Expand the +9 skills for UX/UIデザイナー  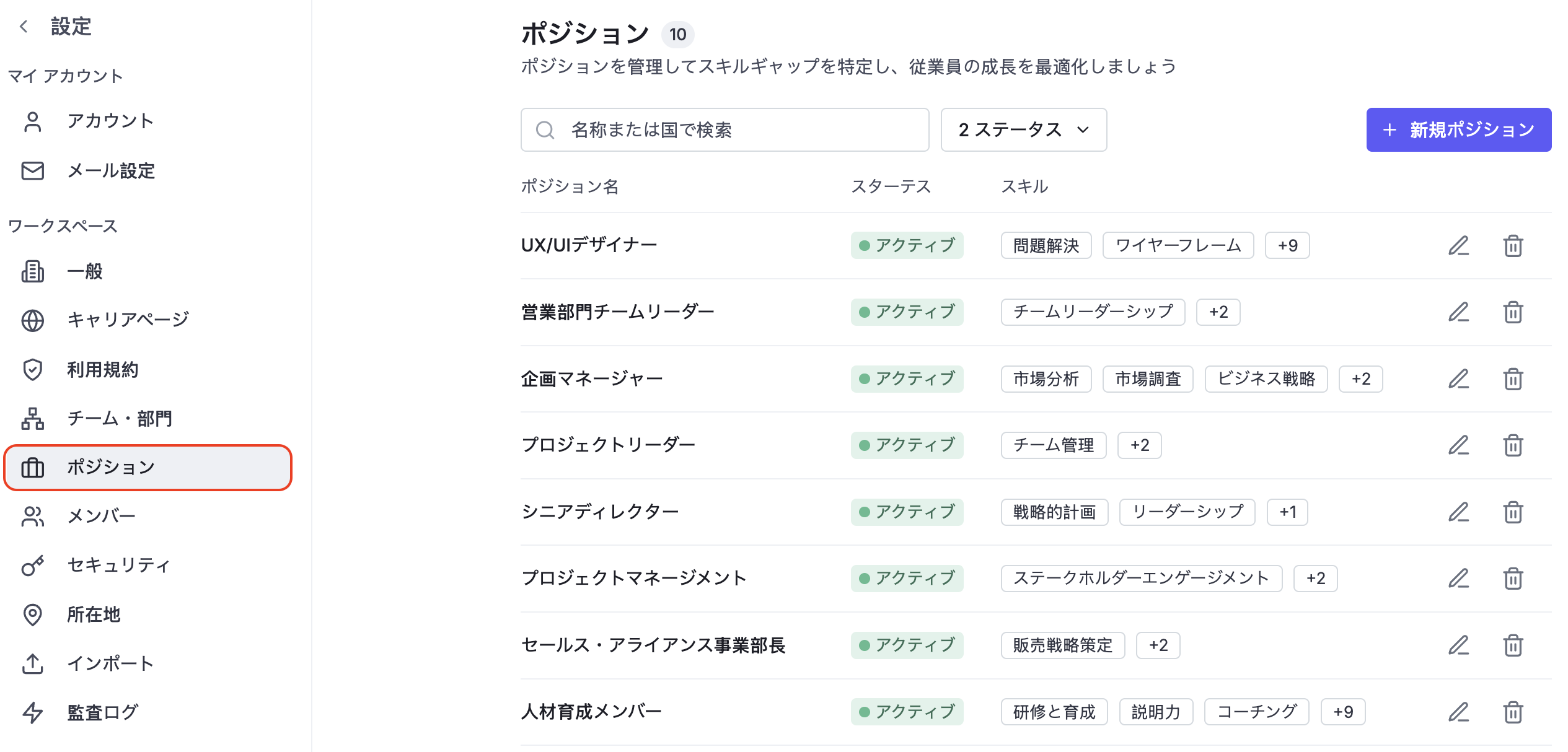[x=1287, y=246]
